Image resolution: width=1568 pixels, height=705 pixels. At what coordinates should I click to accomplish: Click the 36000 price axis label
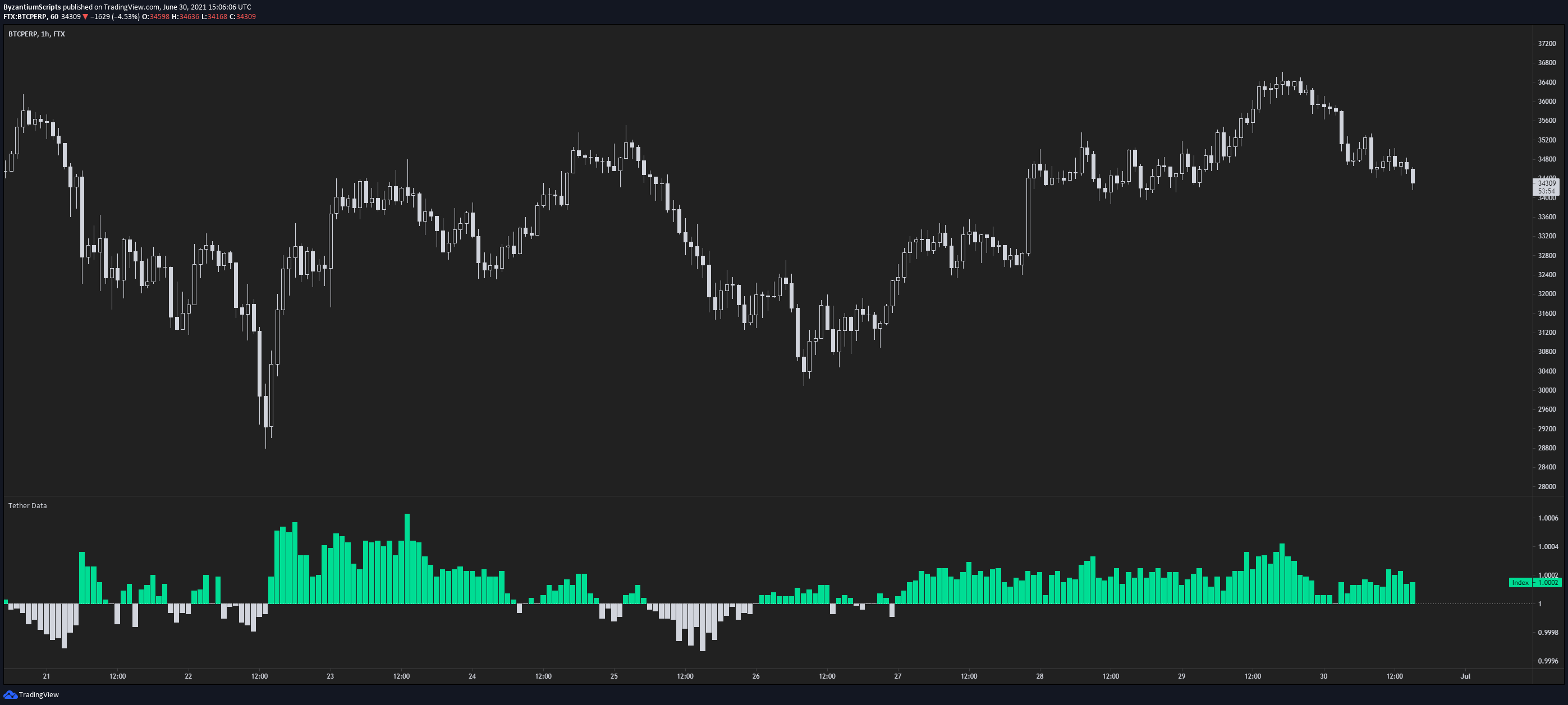[1547, 102]
